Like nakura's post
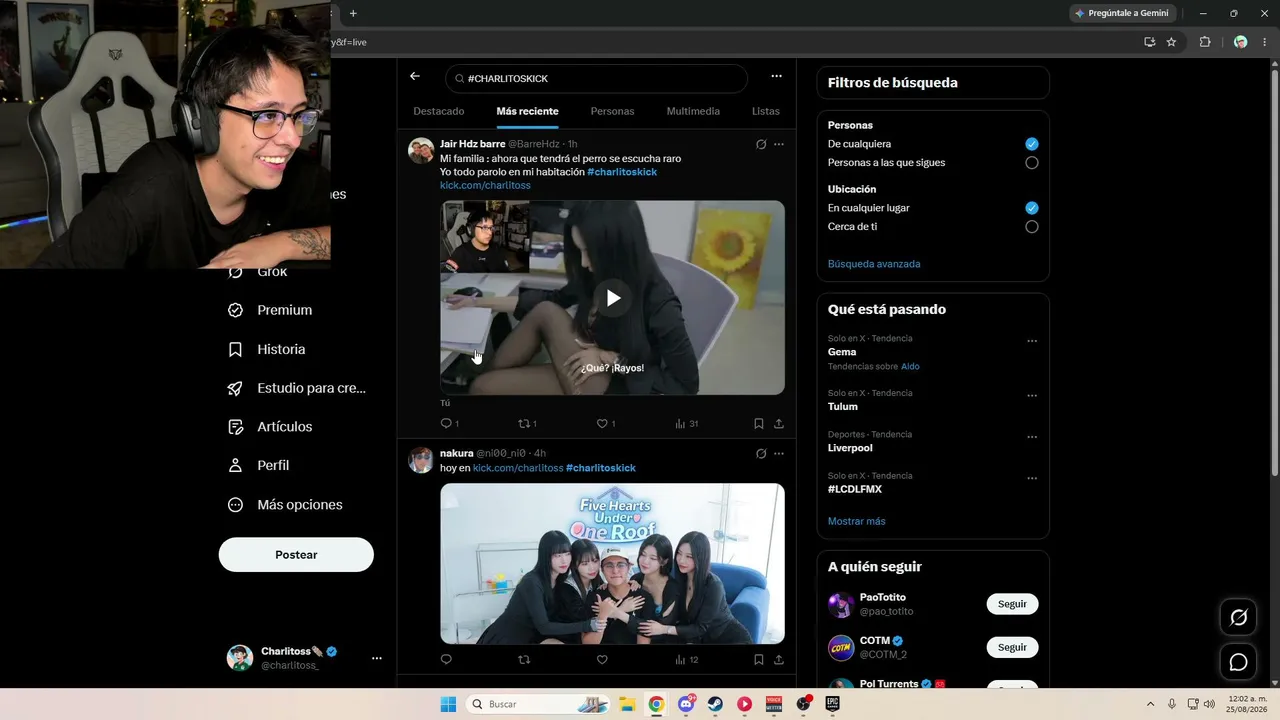 [602, 659]
